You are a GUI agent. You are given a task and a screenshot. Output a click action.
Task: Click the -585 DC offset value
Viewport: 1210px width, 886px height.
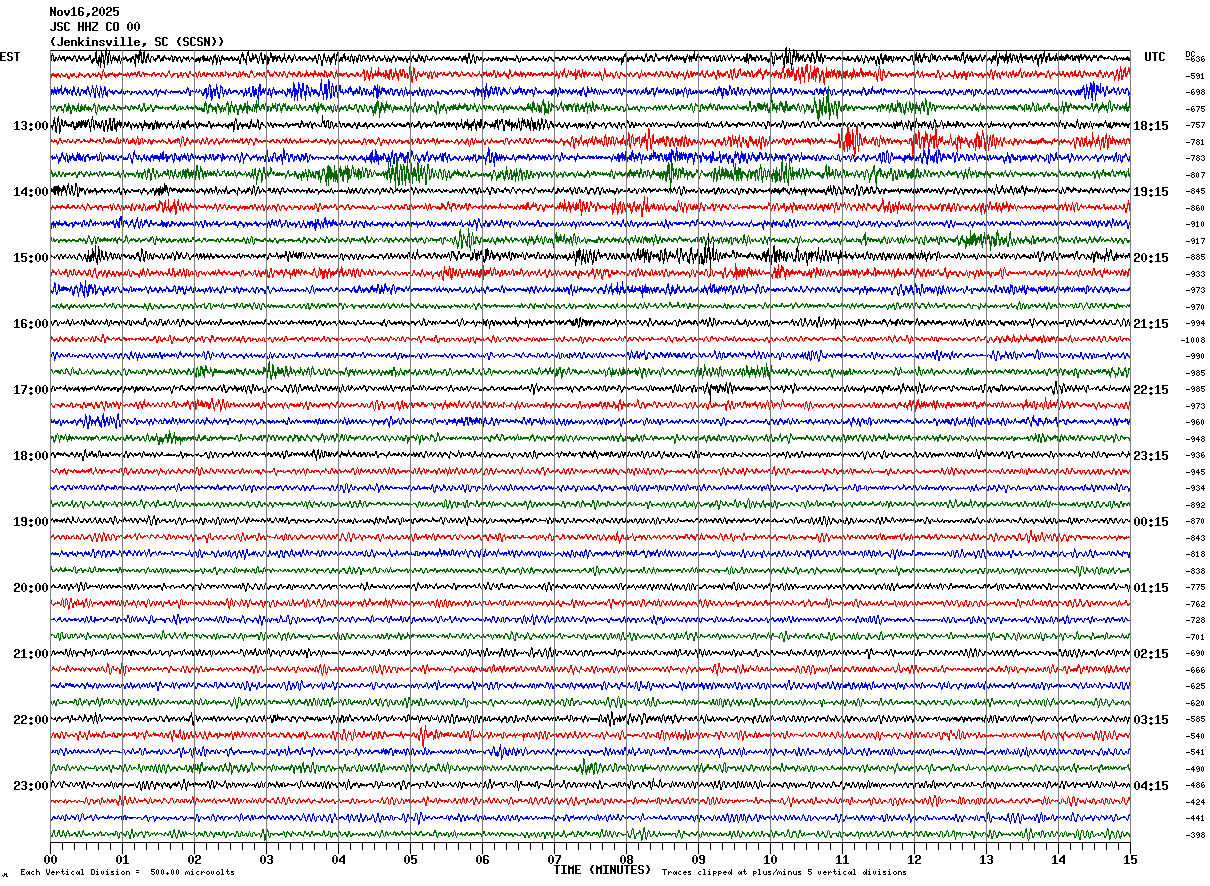(x=1195, y=720)
